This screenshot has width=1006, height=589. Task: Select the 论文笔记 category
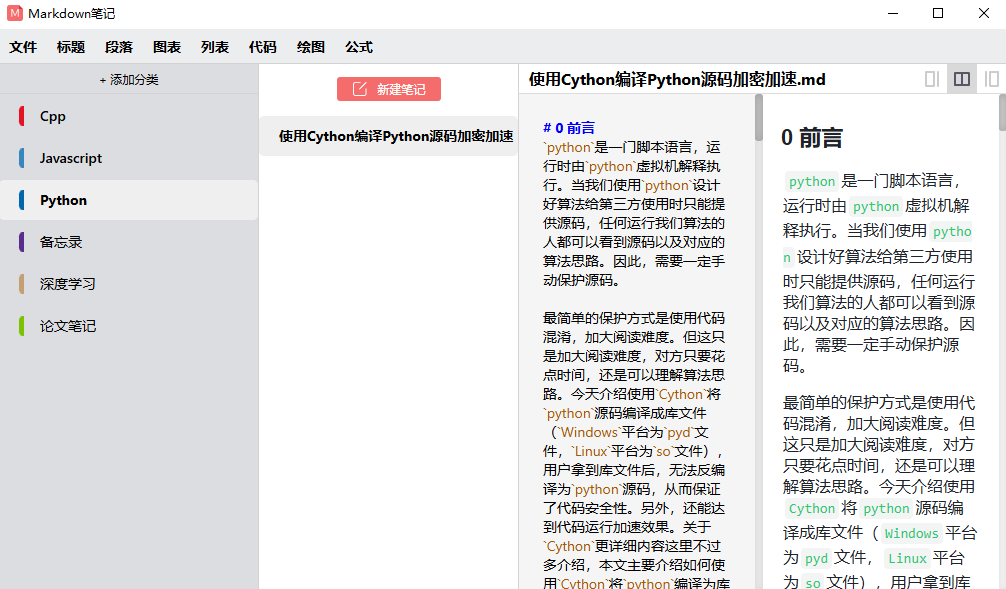coord(129,326)
